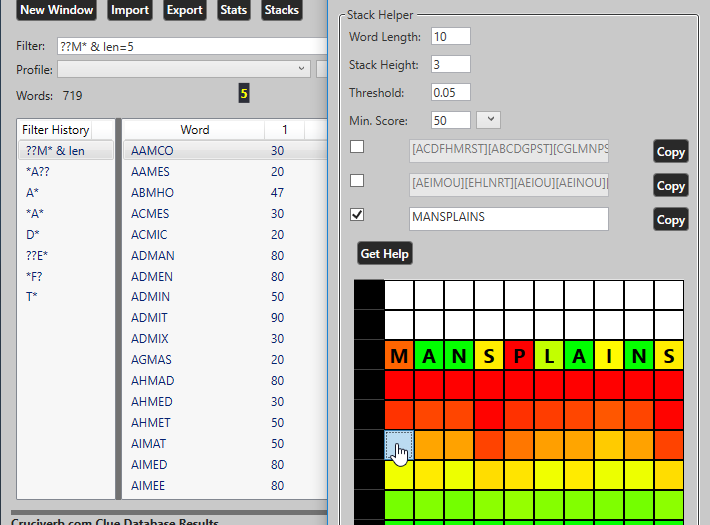
Task: Select '*F?' in Filter History
Action: point(66,276)
